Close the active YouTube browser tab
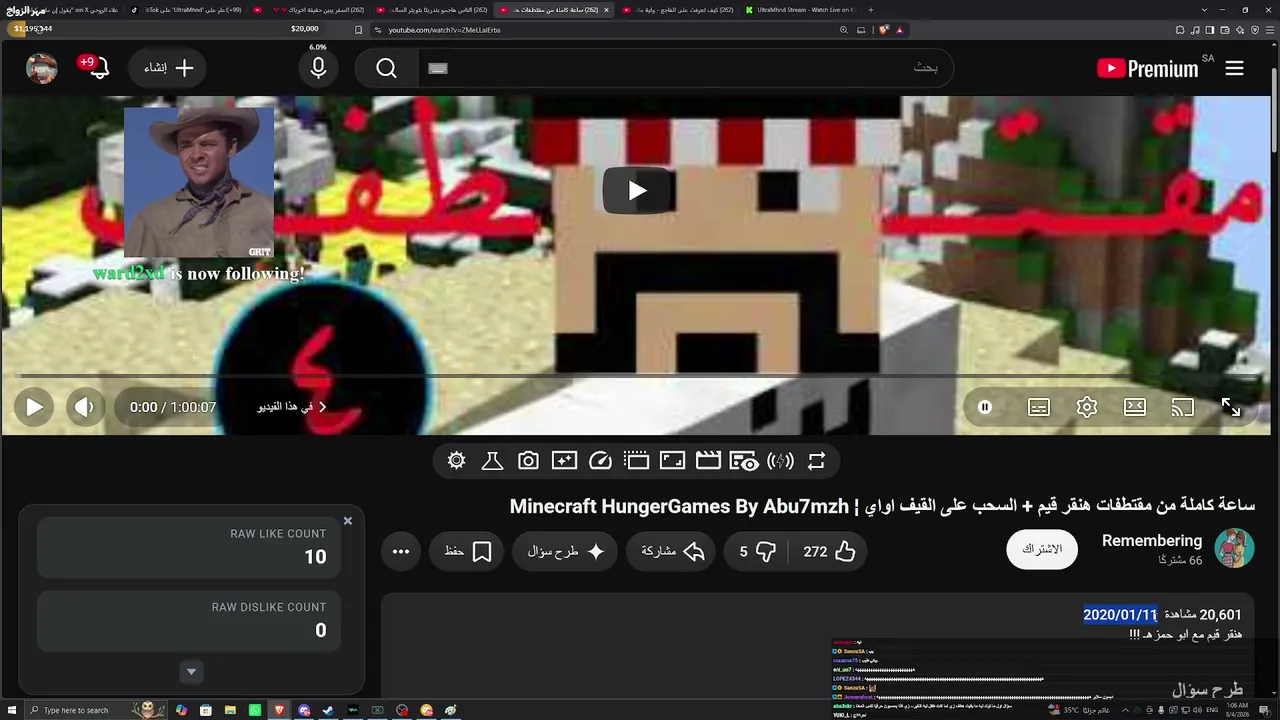1280x720 pixels. click(x=606, y=10)
